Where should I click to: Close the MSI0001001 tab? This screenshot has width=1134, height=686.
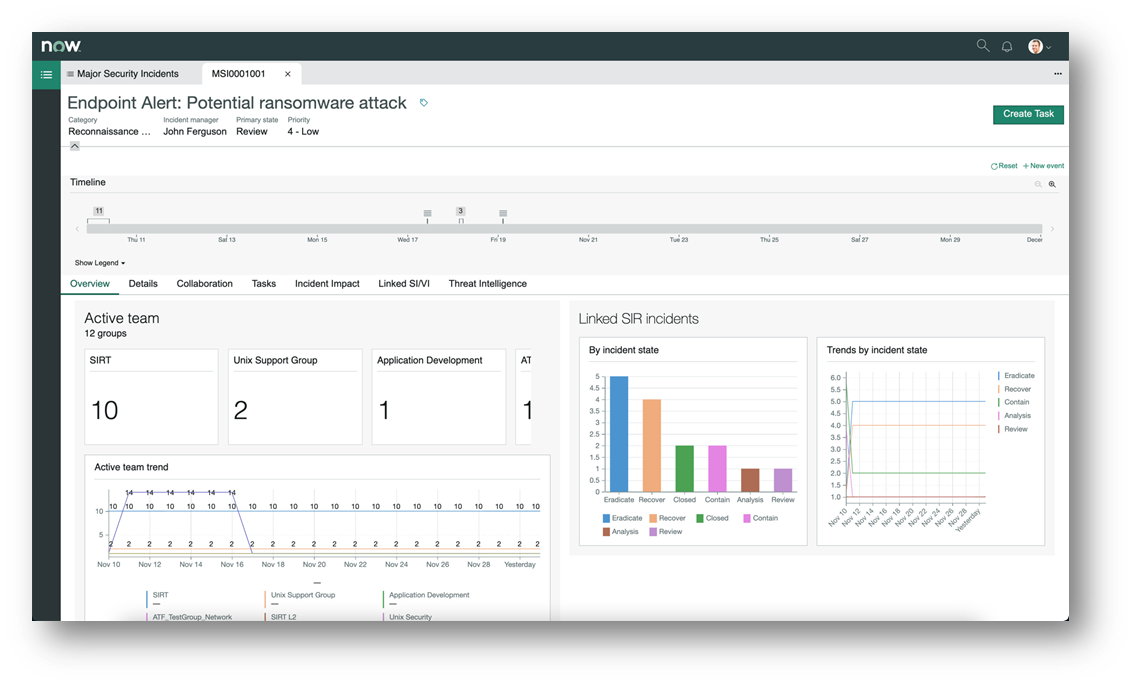point(288,74)
